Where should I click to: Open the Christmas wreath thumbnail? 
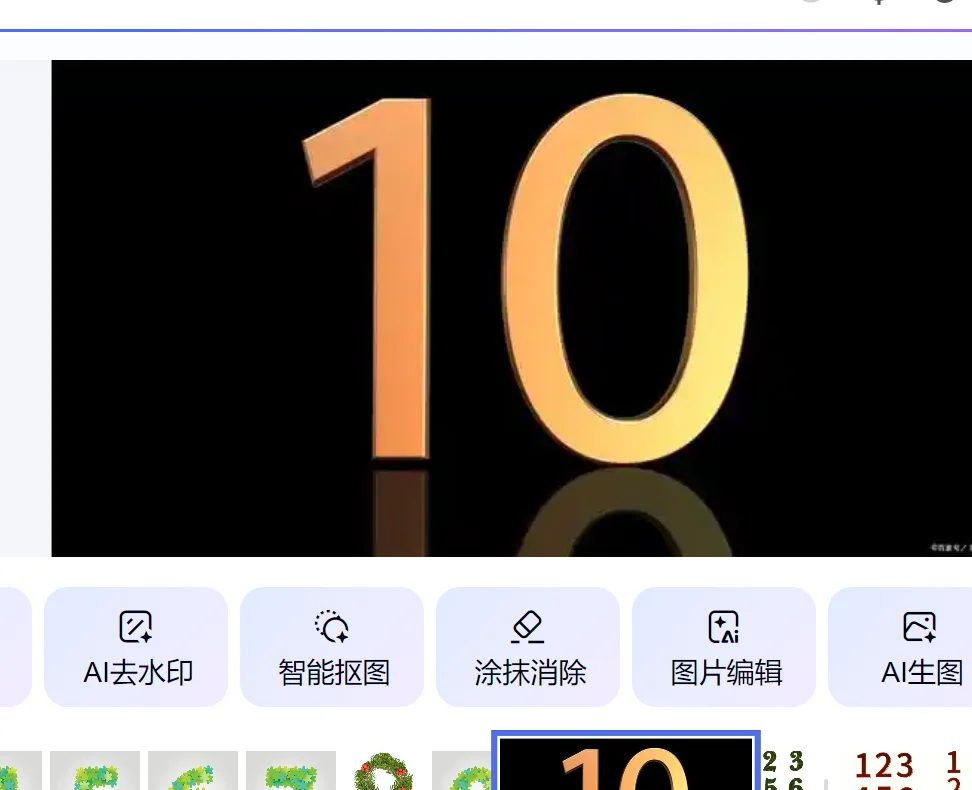pos(383,771)
